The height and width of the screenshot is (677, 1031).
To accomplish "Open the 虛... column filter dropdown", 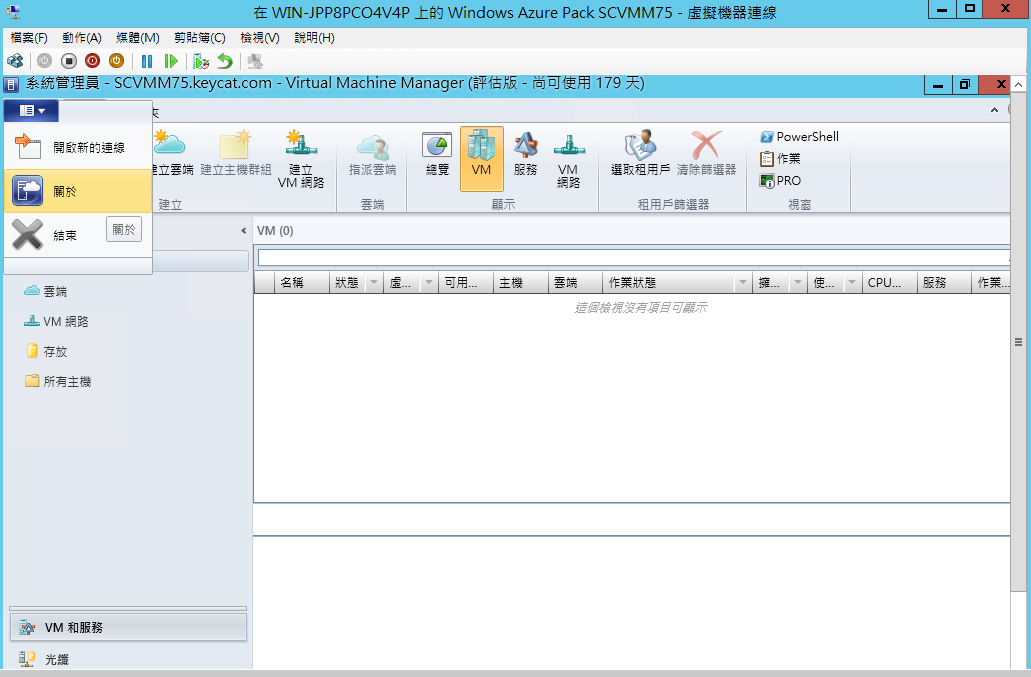I will pyautogui.click(x=429, y=283).
